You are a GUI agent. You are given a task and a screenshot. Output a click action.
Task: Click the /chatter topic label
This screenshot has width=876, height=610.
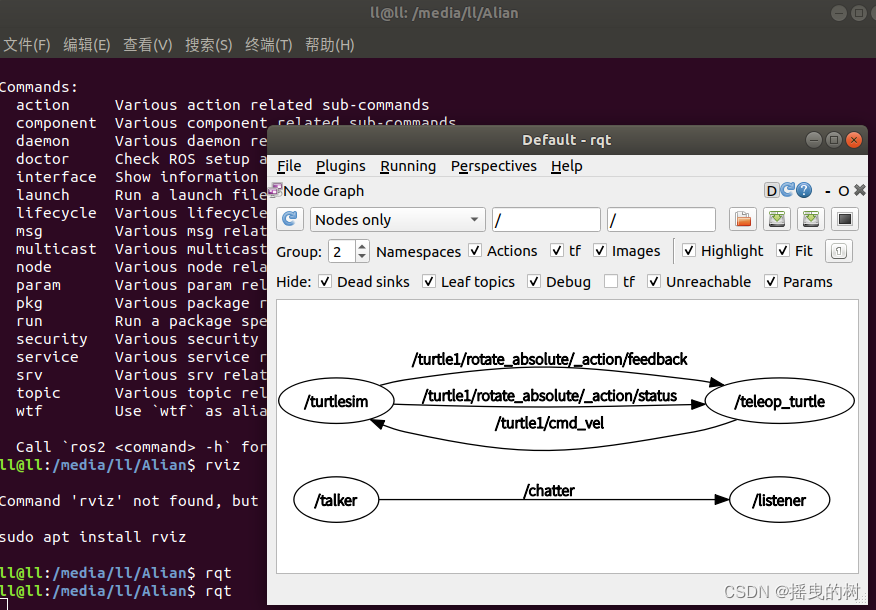coord(549,490)
